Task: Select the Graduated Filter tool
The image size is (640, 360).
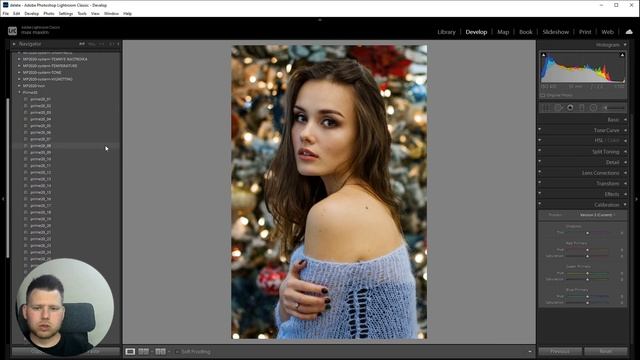Action: [x=582, y=108]
